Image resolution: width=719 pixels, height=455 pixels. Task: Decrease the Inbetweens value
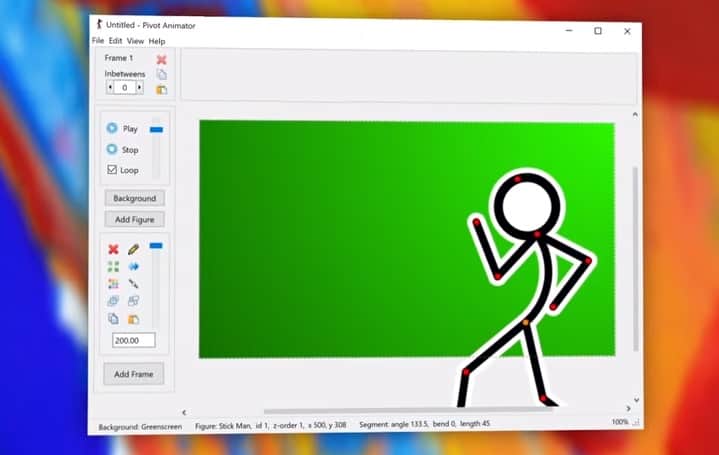[110, 87]
